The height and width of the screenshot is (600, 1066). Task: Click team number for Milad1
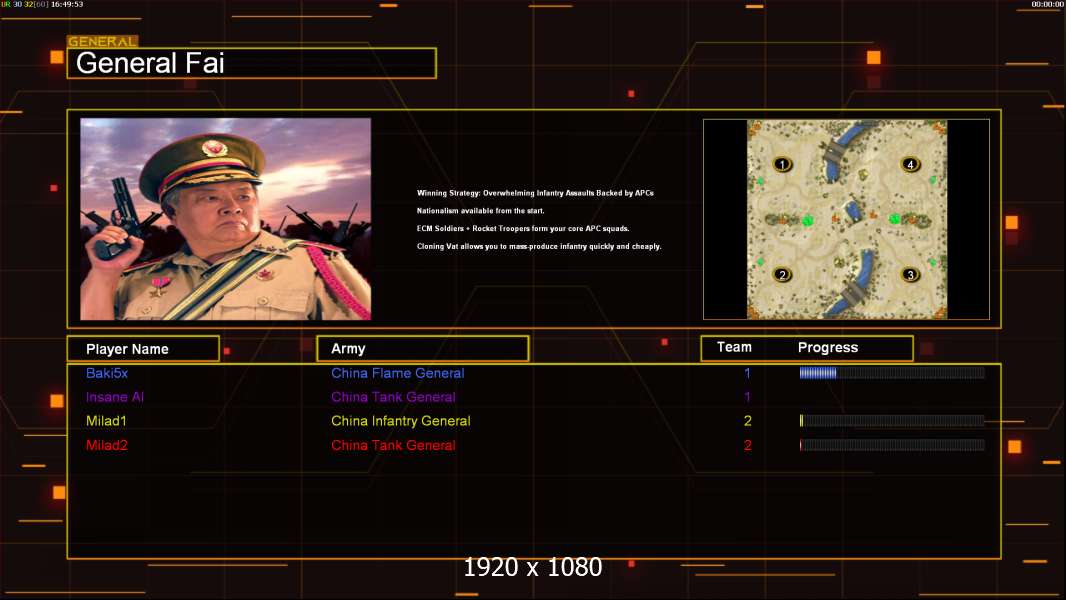(x=747, y=421)
